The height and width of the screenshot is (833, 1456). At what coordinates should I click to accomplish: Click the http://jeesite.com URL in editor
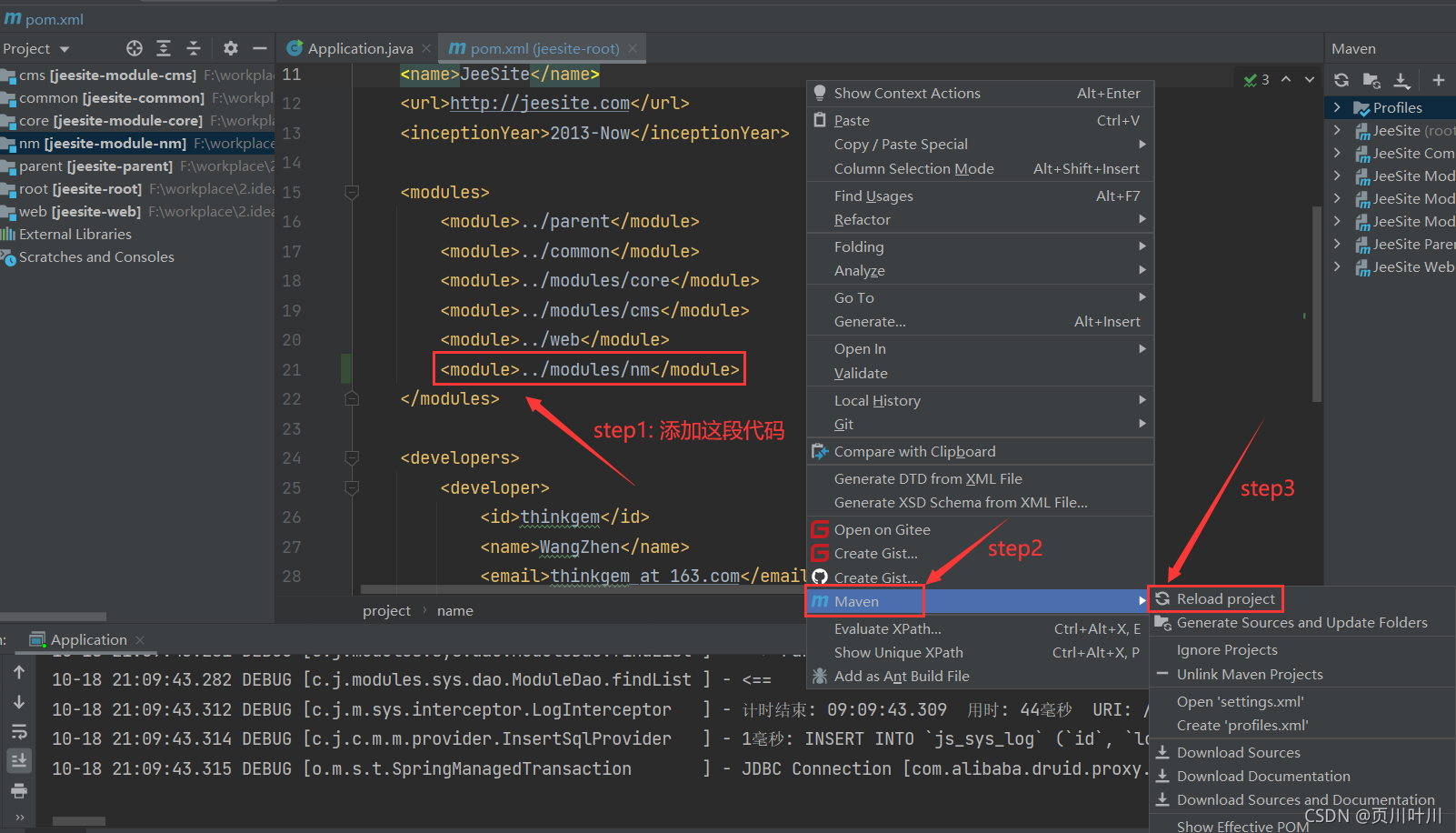[540, 103]
